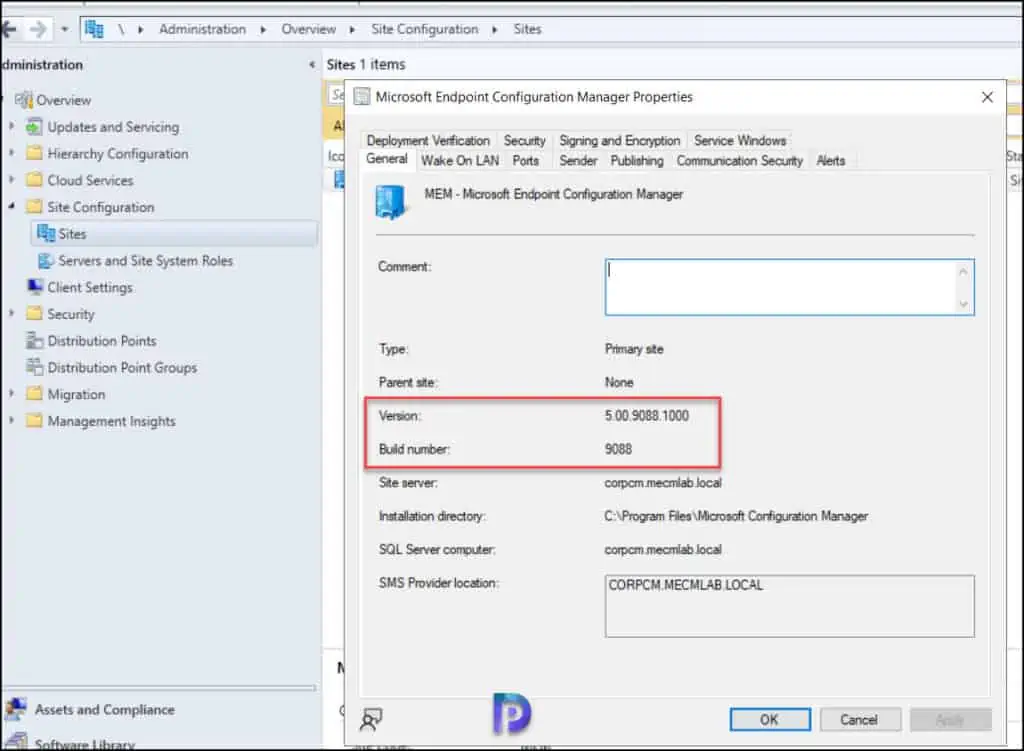Click the OK button
The height and width of the screenshot is (751, 1024).
[770, 720]
